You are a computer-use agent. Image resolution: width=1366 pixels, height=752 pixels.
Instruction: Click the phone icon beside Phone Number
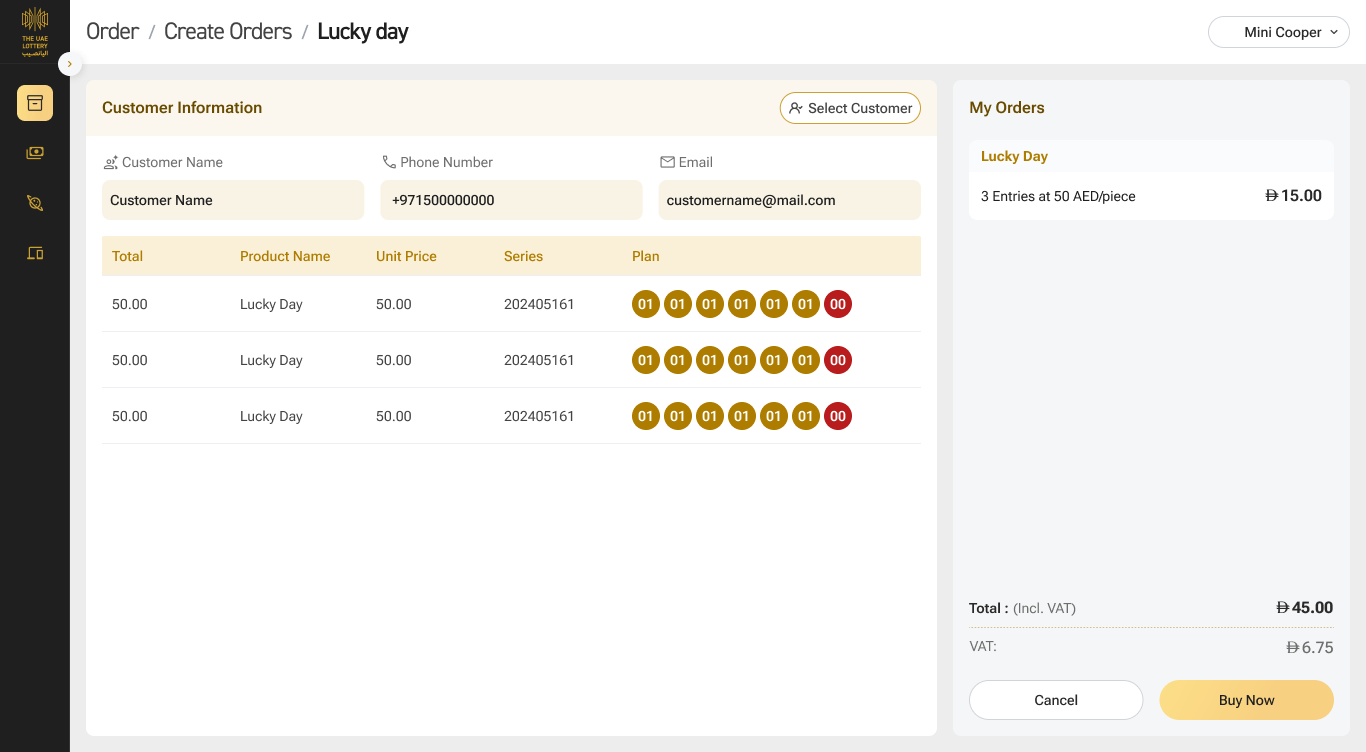[x=389, y=162]
